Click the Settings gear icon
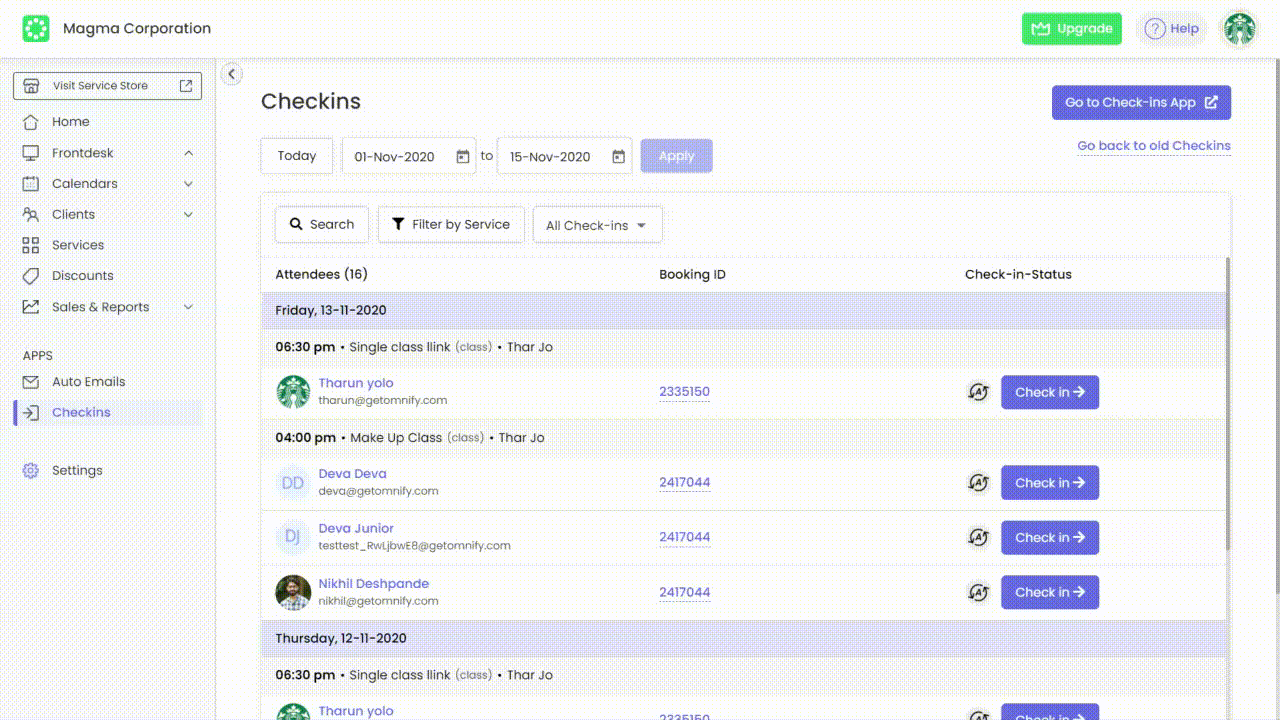This screenshot has height=720, width=1280. 31,471
